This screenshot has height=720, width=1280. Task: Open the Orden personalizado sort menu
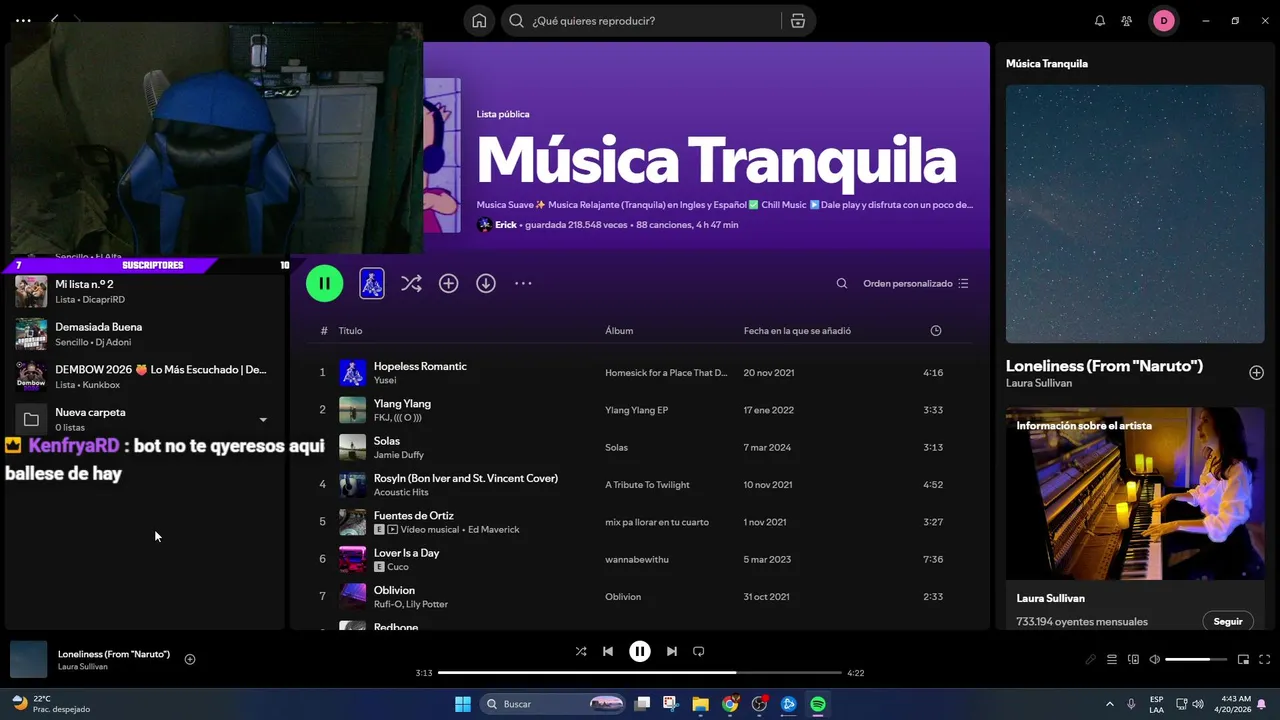[916, 284]
